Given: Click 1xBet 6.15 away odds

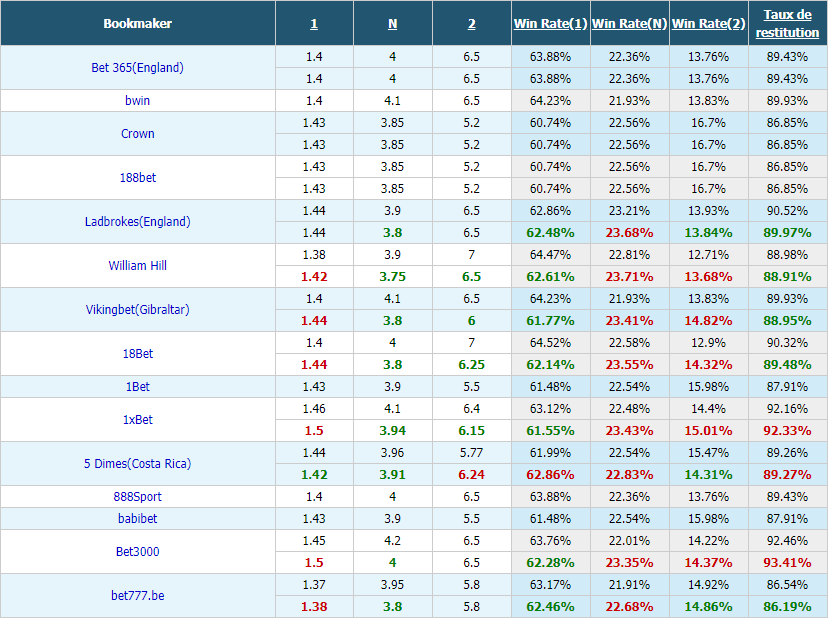Looking at the screenshot, I should click(472, 430).
